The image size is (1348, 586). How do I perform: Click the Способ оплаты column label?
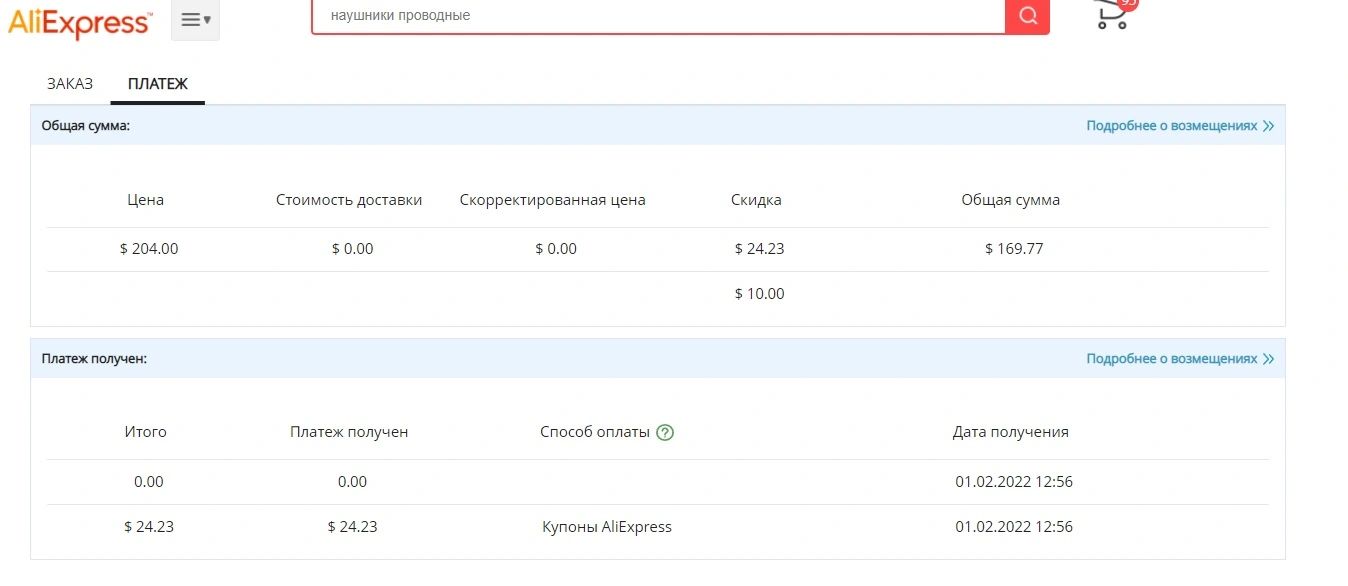(x=595, y=432)
